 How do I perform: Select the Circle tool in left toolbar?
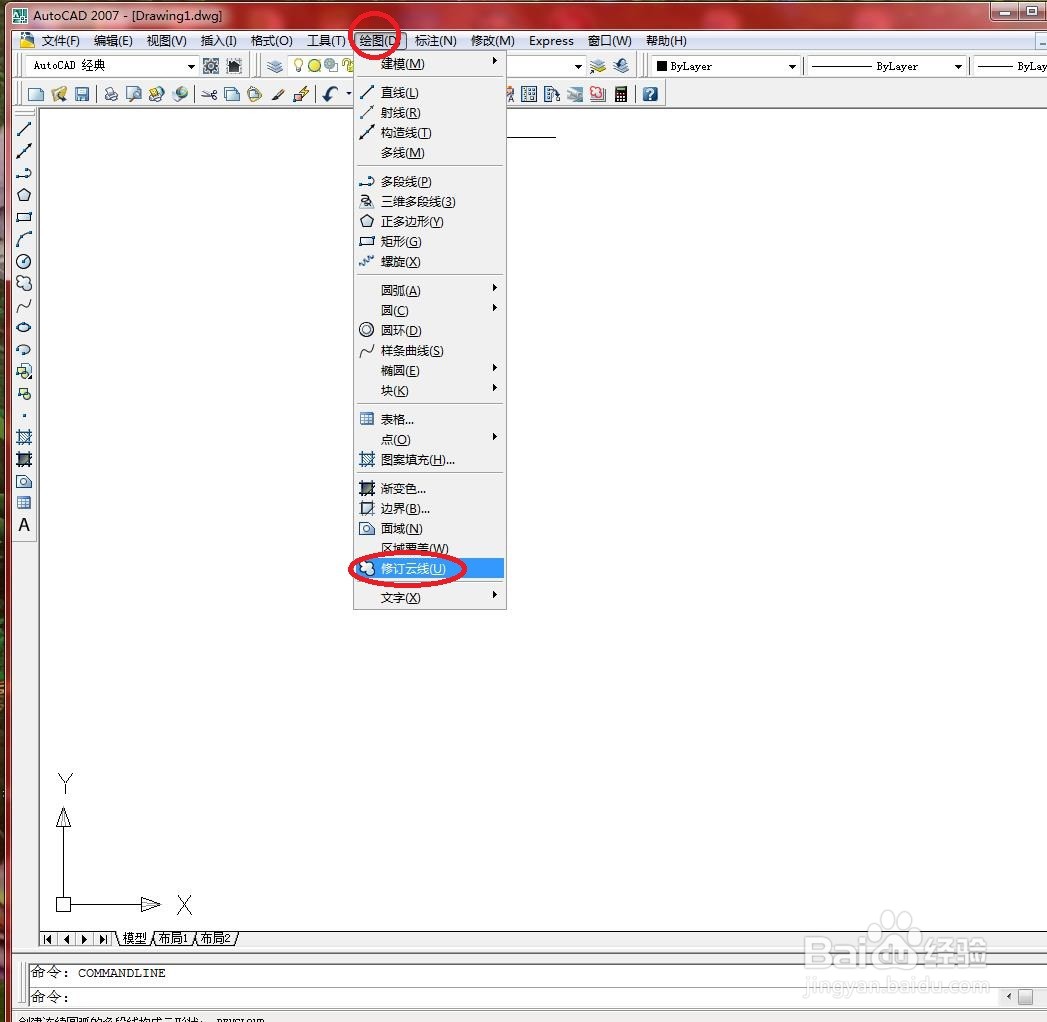(x=24, y=261)
